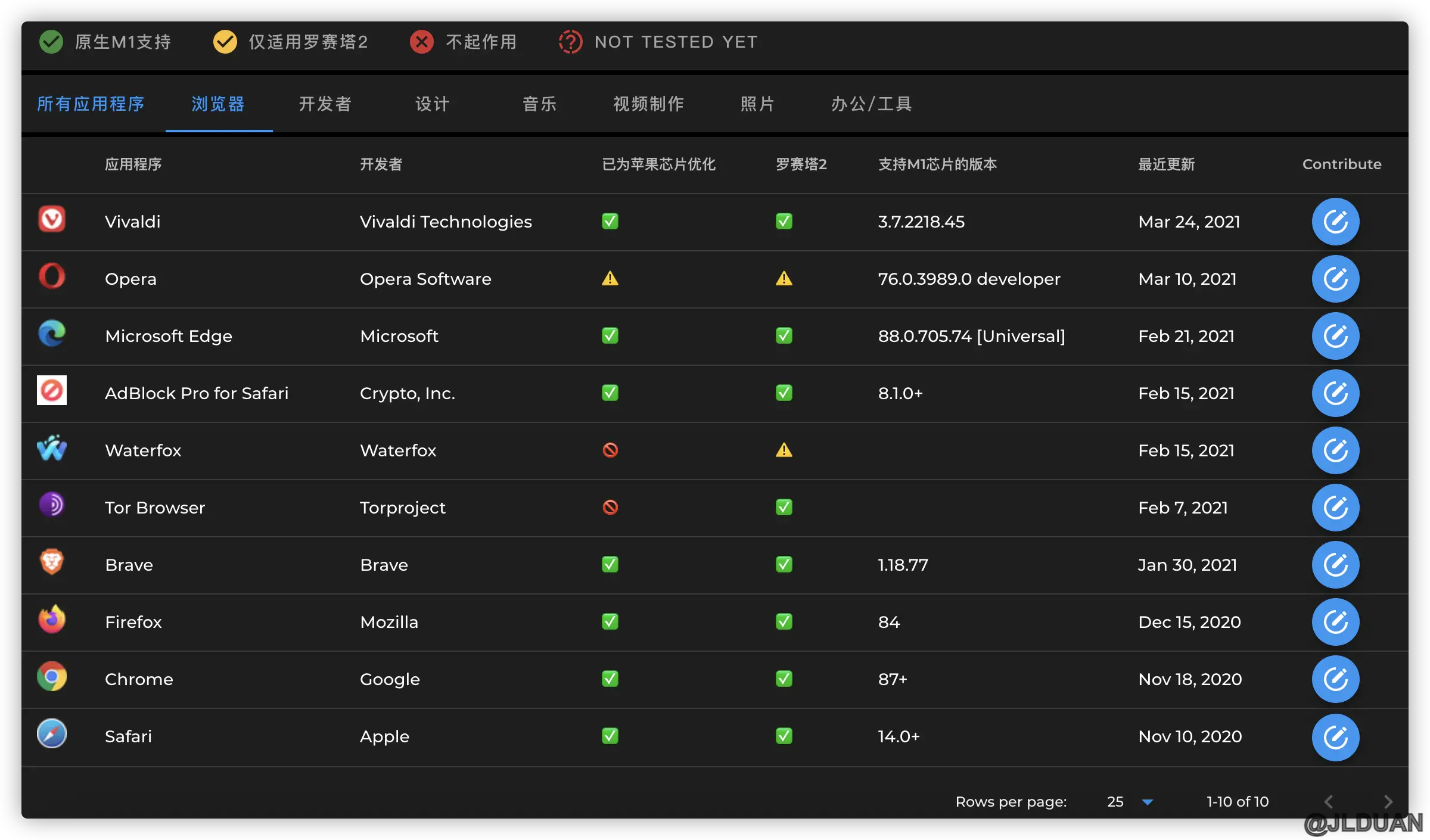The image size is (1430, 840).
Task: Click the NOT TESTED YET question icon
Action: pos(570,42)
